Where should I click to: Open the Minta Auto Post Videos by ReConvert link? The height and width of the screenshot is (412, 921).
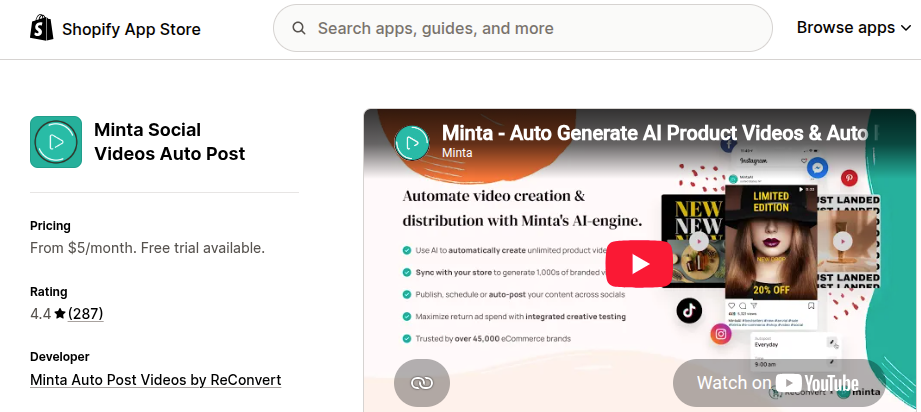pyautogui.click(x=156, y=380)
